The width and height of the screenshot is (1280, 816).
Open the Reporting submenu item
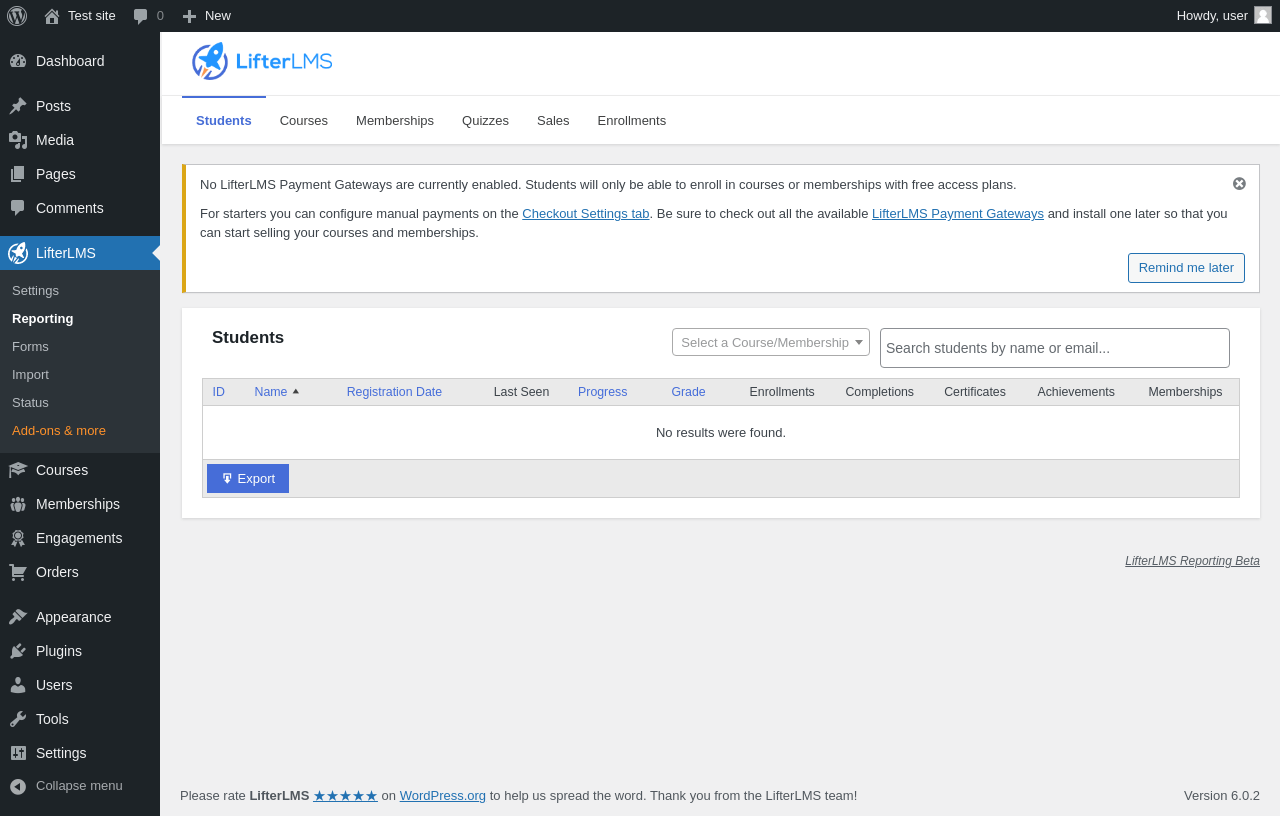click(43, 319)
